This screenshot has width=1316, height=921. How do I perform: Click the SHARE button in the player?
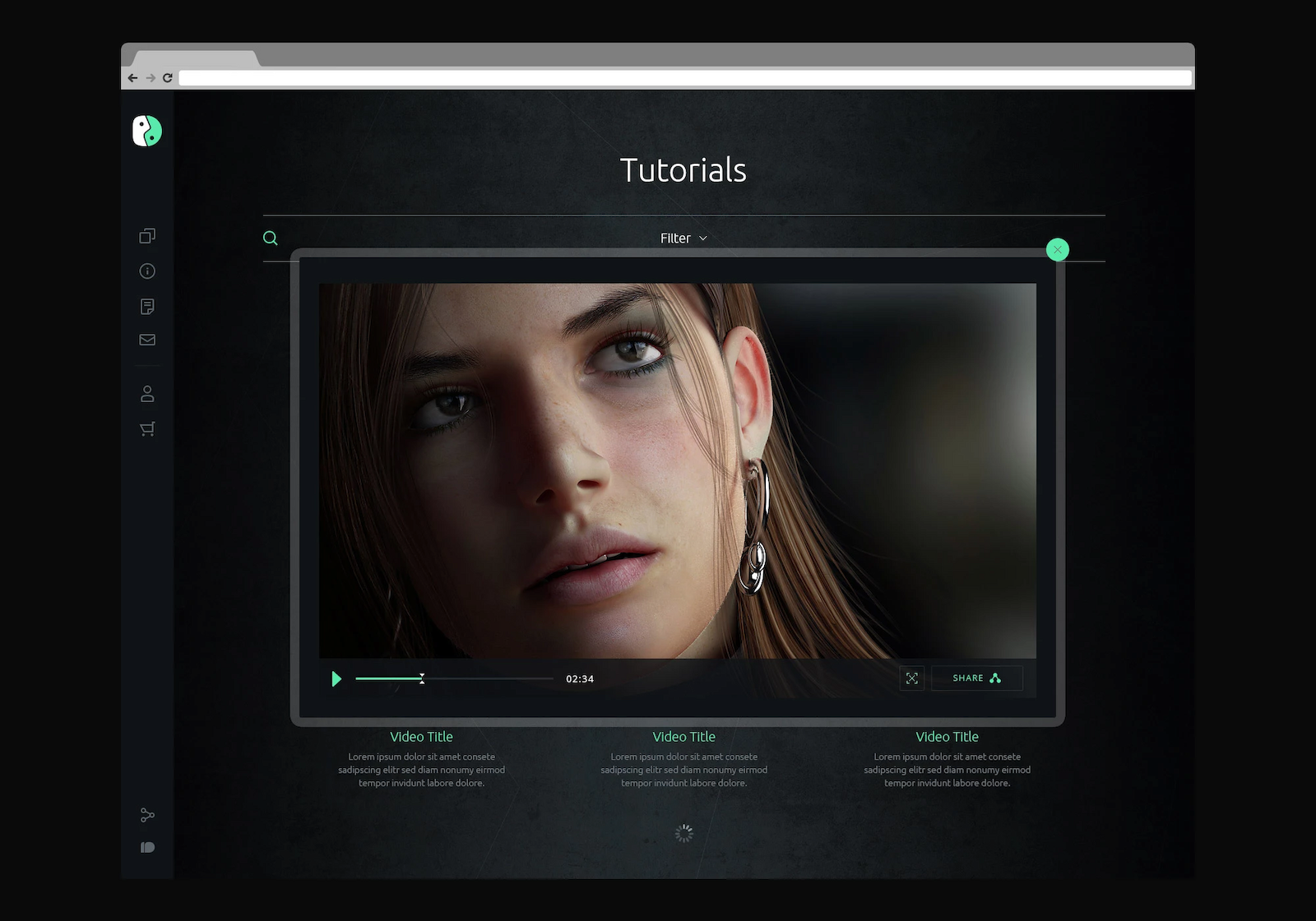[x=976, y=678]
